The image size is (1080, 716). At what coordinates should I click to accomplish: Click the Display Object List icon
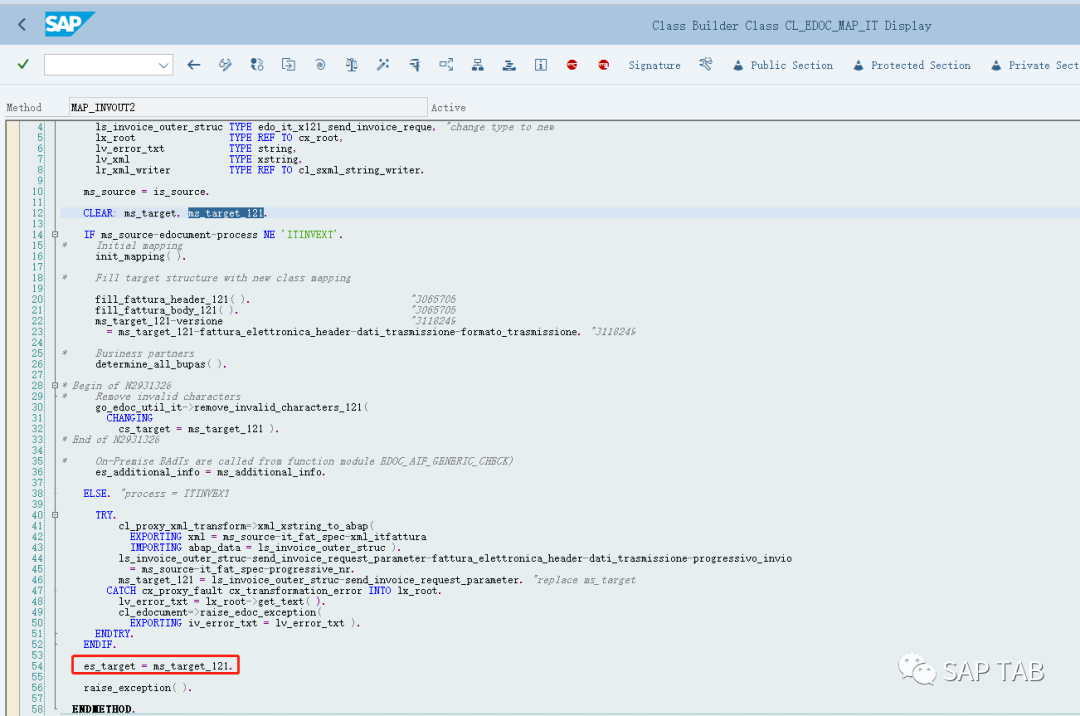[x=446, y=65]
